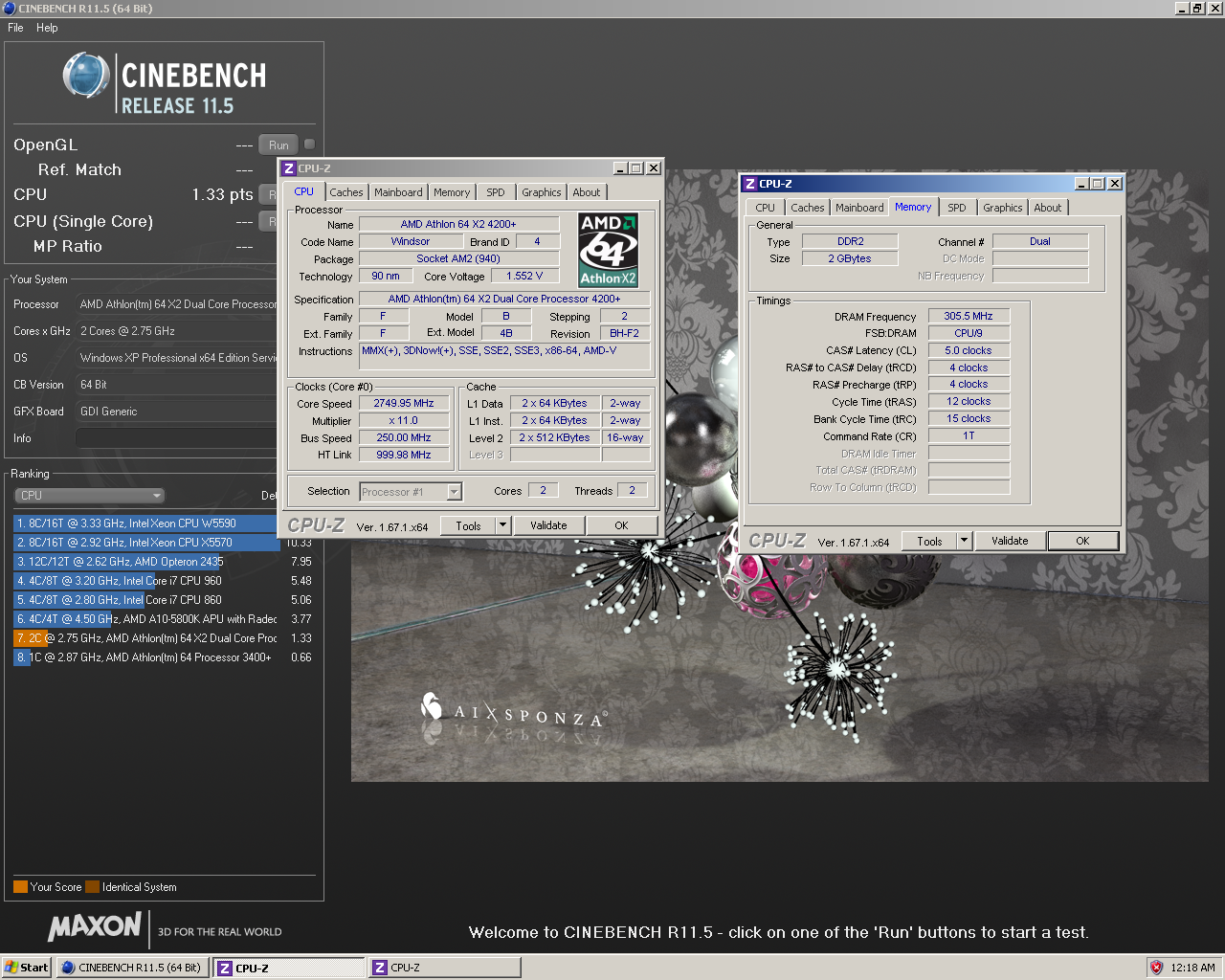This screenshot has height=980, width=1225.
Task: Click the Core Speed value 2749.95 MHz
Action: [x=404, y=404]
